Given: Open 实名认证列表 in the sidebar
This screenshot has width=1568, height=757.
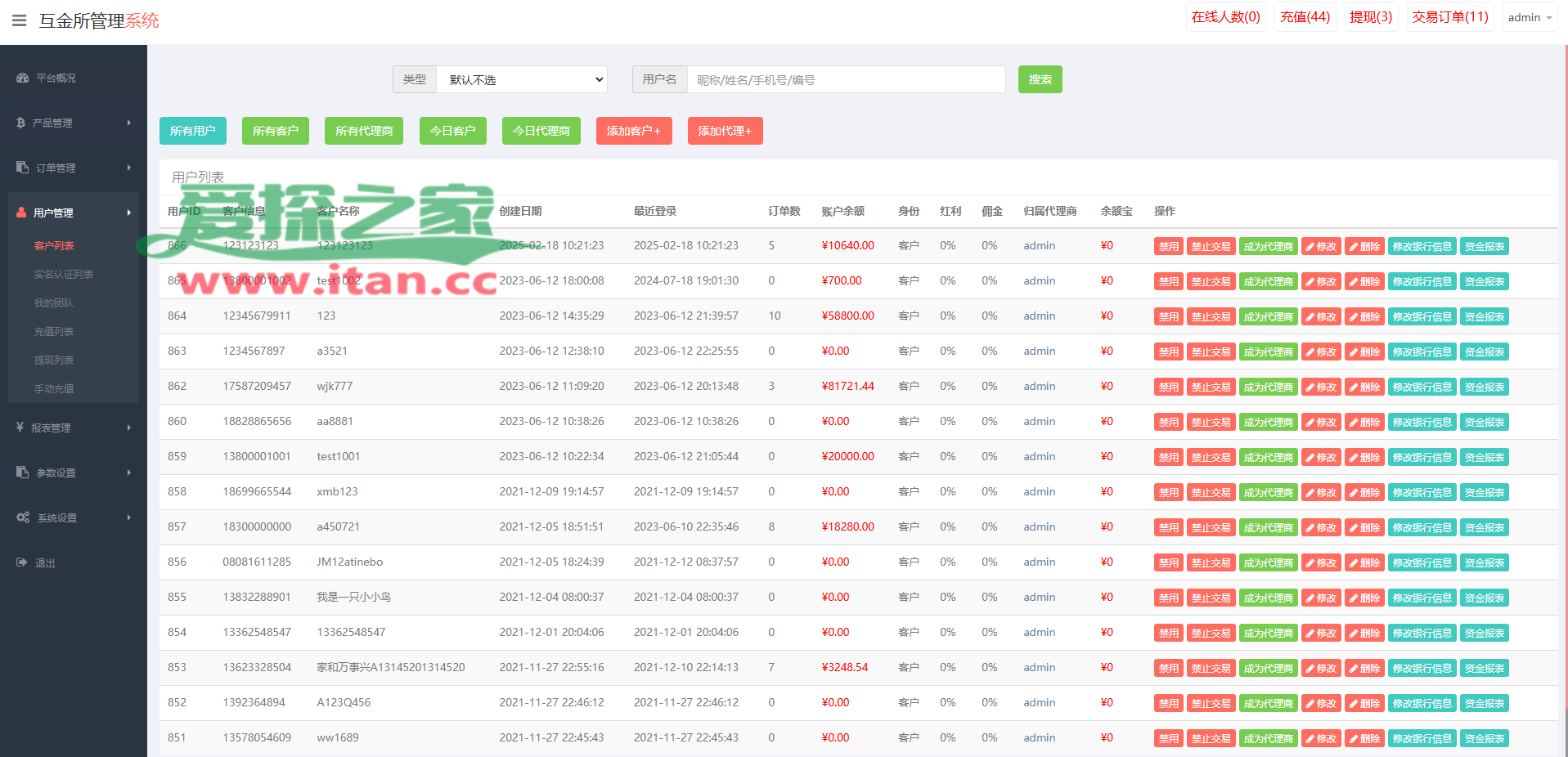Looking at the screenshot, I should tap(64, 274).
